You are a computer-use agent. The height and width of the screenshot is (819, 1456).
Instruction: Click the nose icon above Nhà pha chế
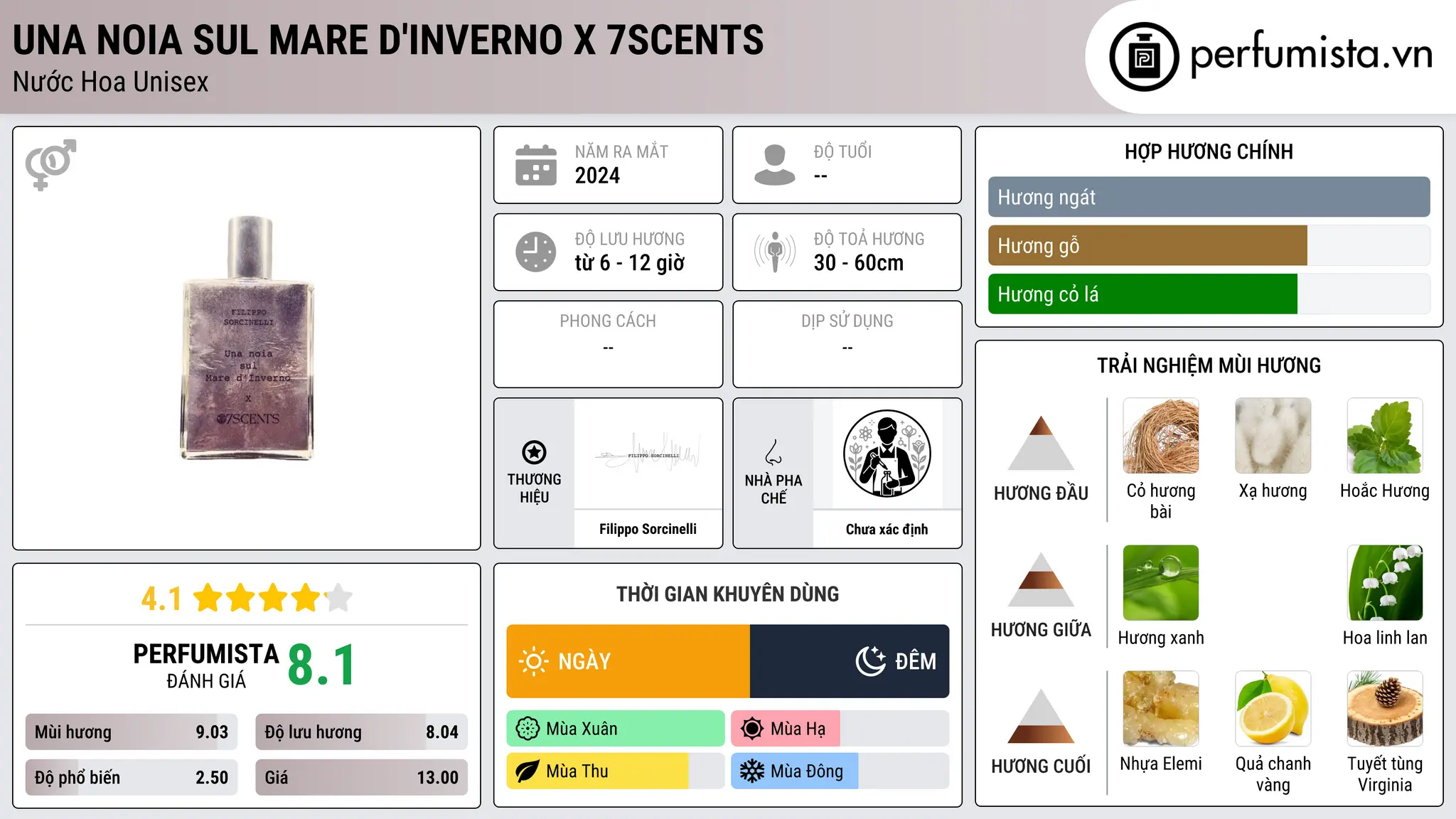773,452
